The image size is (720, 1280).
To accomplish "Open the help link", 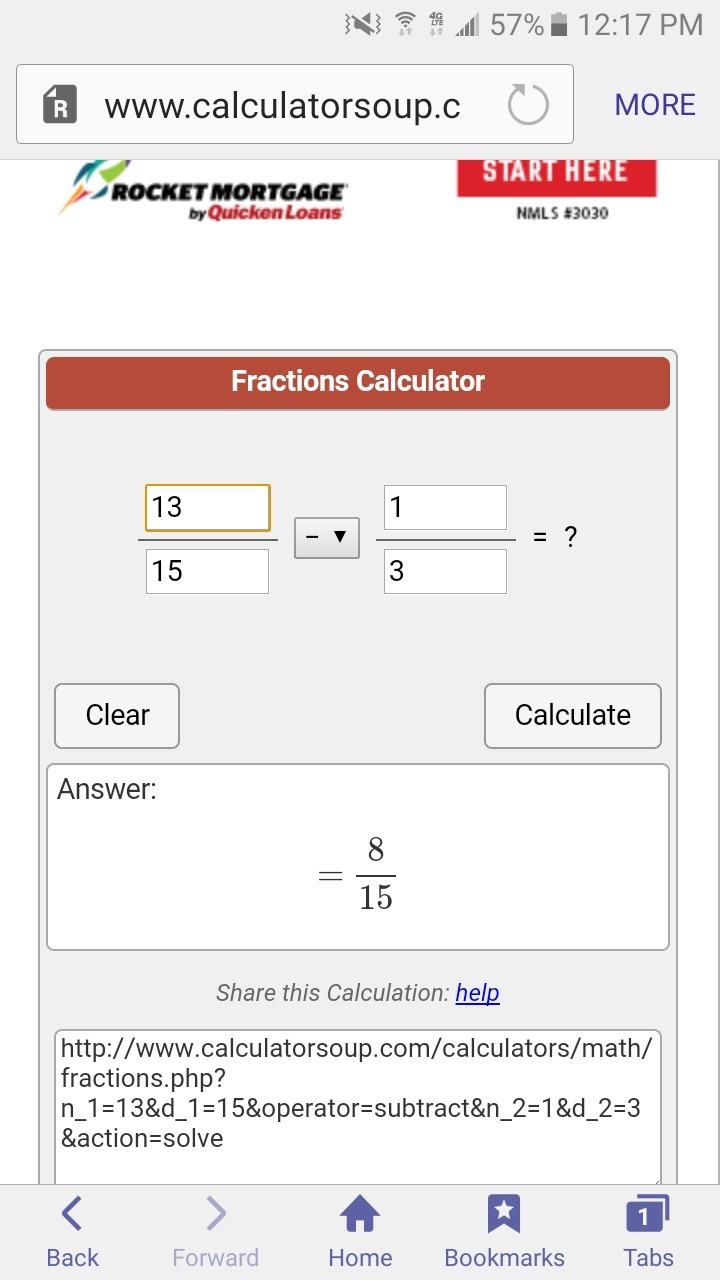I will coord(477,993).
